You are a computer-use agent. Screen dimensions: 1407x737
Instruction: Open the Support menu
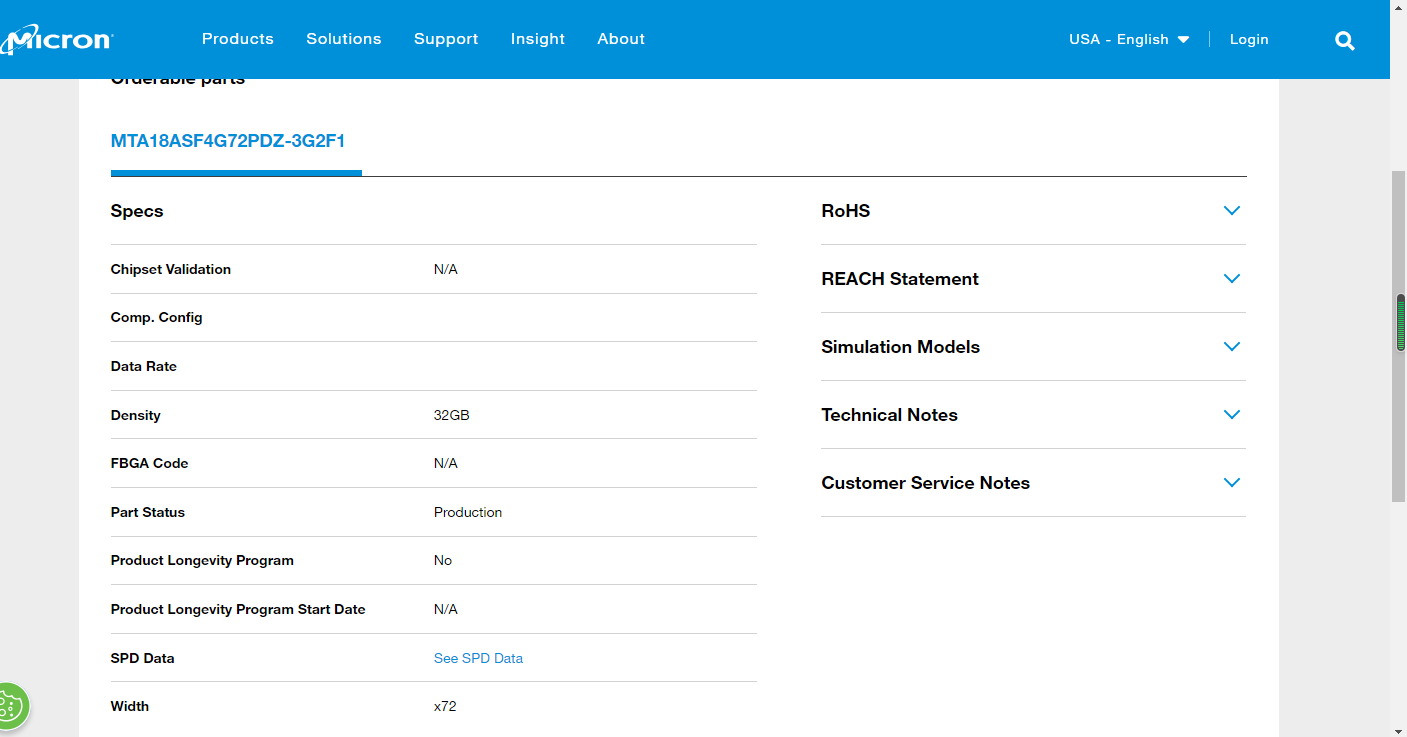446,39
